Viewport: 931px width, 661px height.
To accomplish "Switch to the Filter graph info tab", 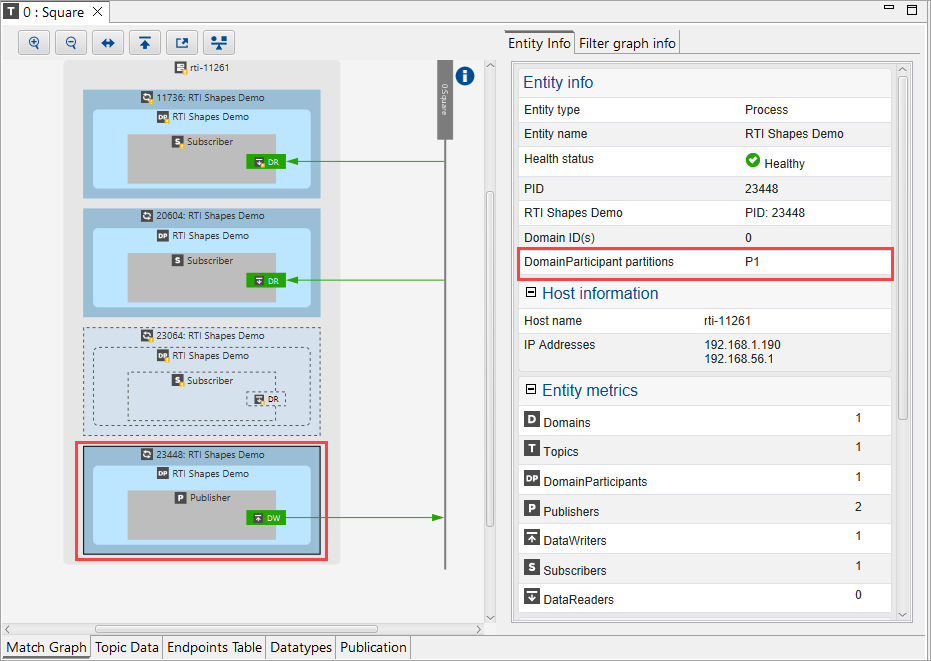I will [627, 43].
